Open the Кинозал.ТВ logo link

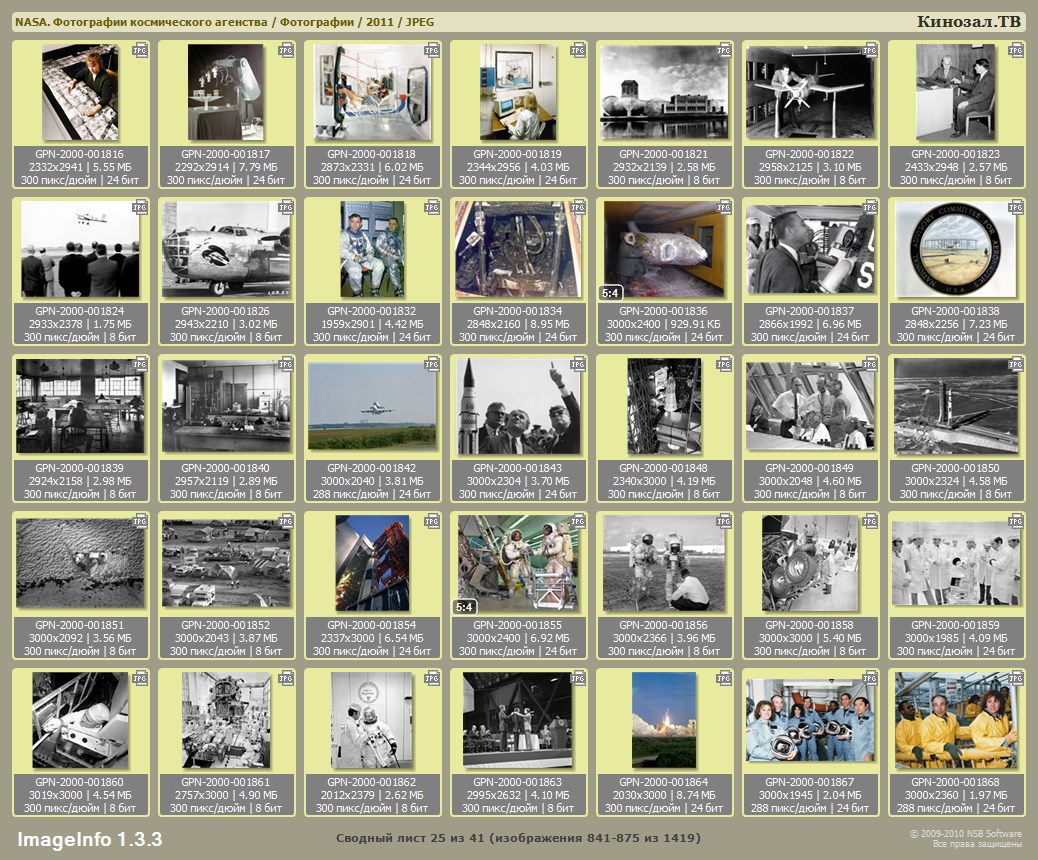pos(968,22)
